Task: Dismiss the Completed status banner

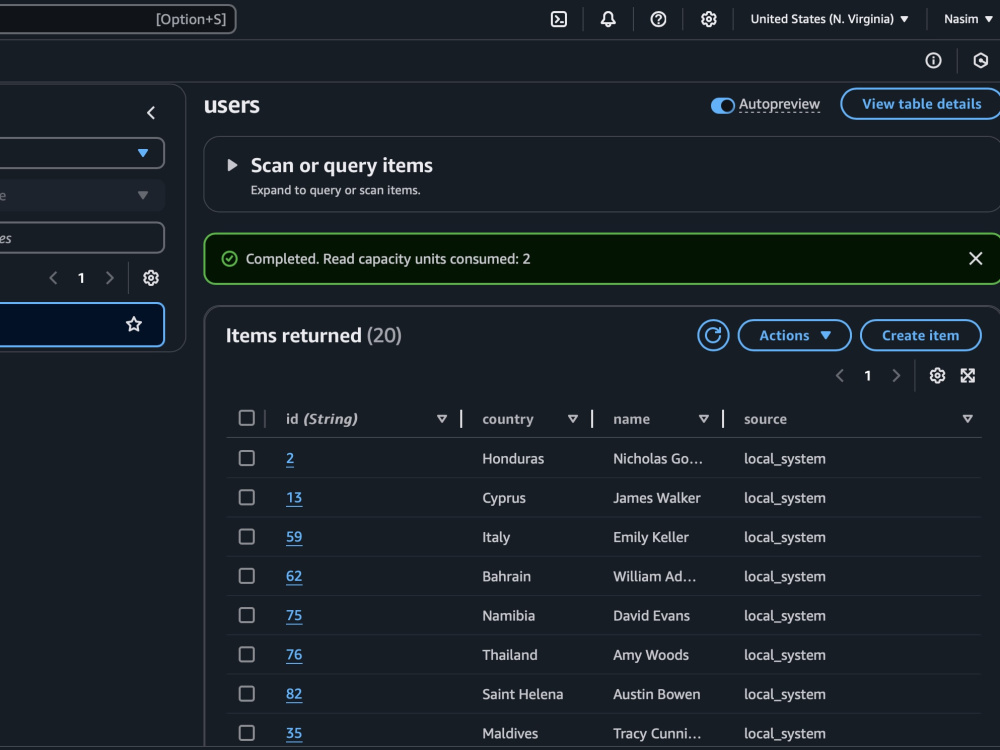Action: click(975, 258)
